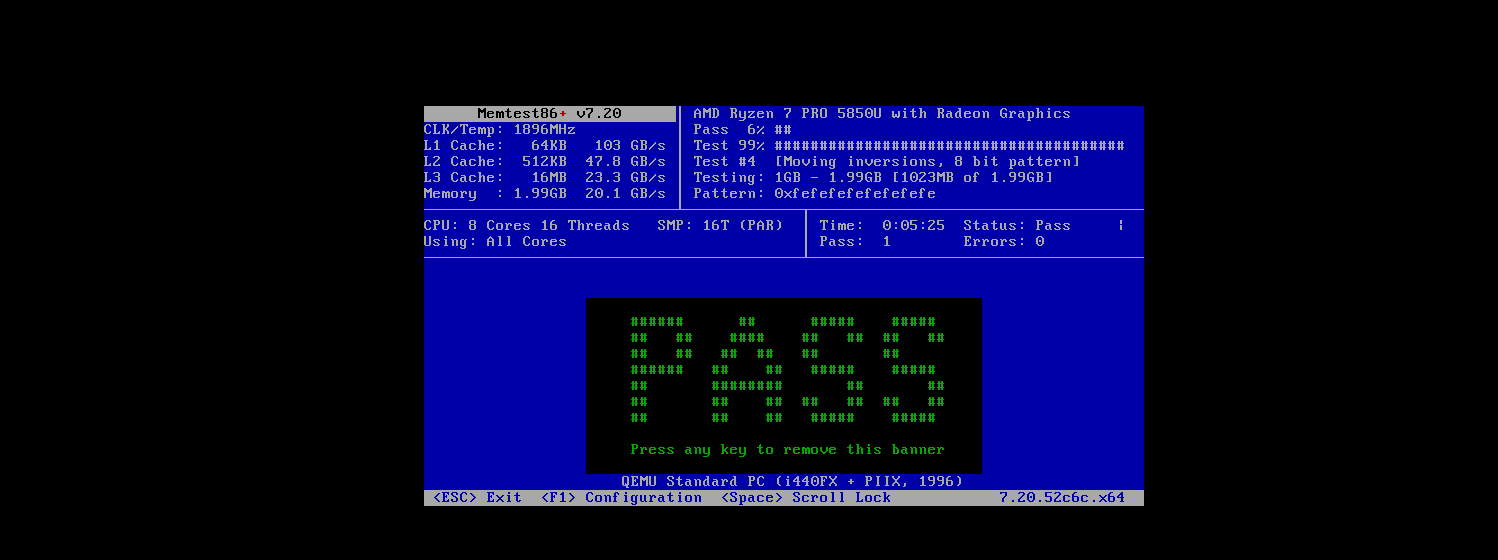Viewport: 1498px width, 560px height.
Task: Click the Test 99% progress bar
Action: (x=908, y=146)
